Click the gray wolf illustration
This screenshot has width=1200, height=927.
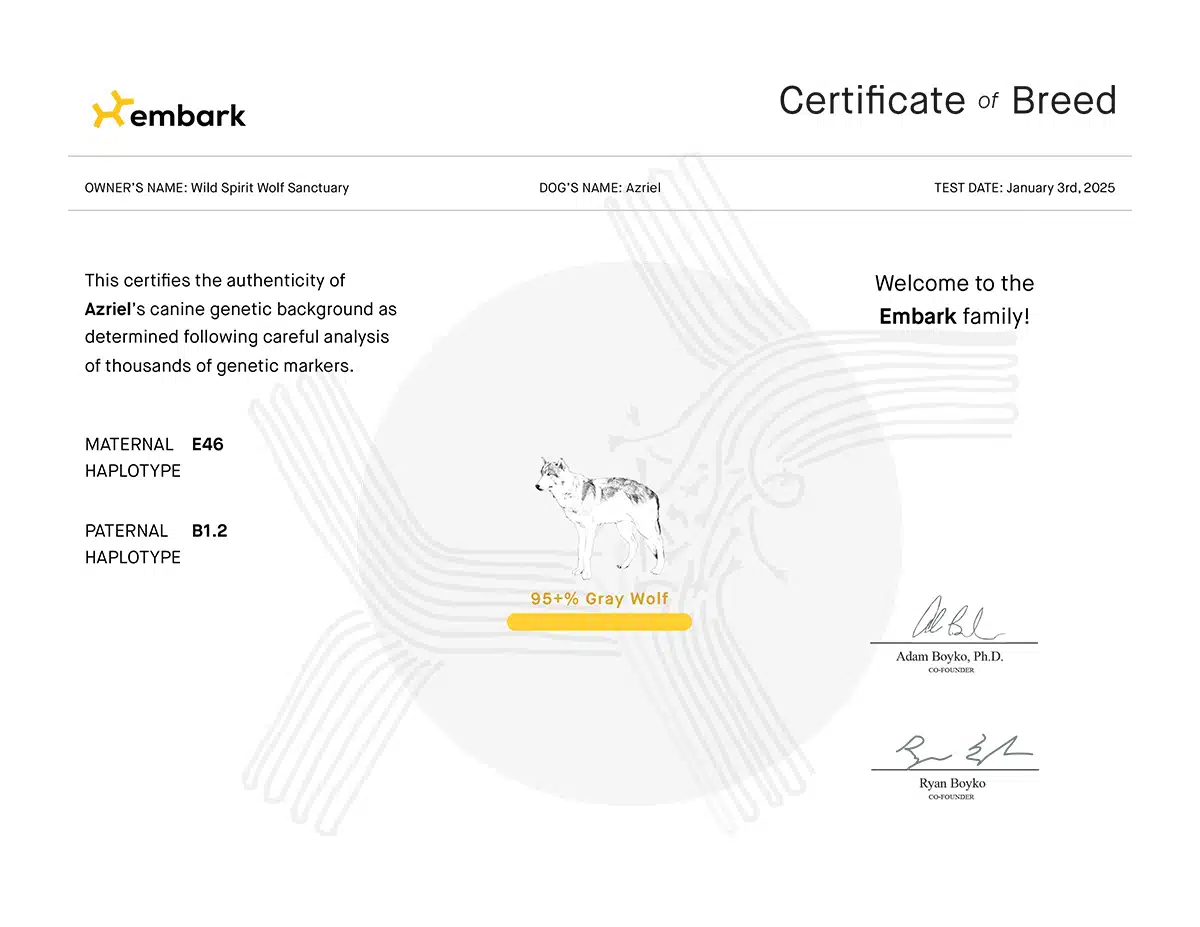598,514
